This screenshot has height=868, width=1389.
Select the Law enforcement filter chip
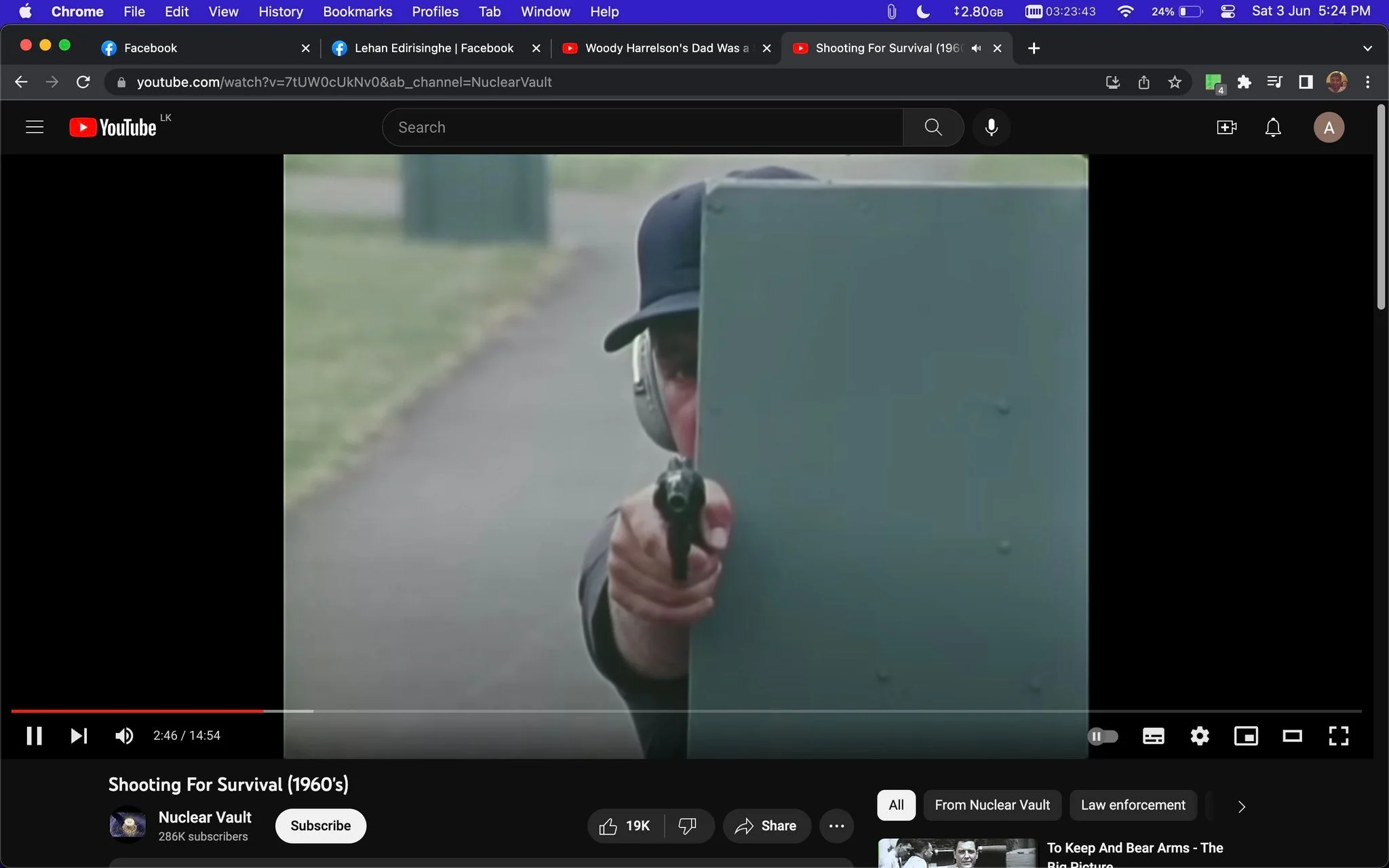click(1133, 805)
